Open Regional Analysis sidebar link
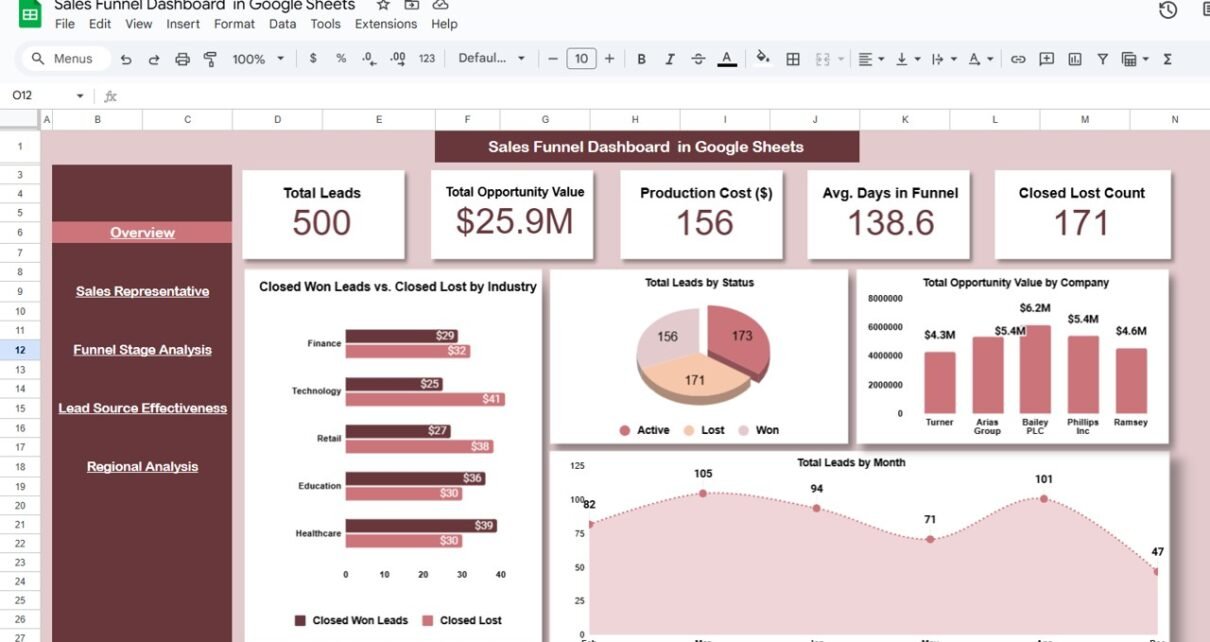Viewport: 1210px width, 642px height. (x=142, y=467)
